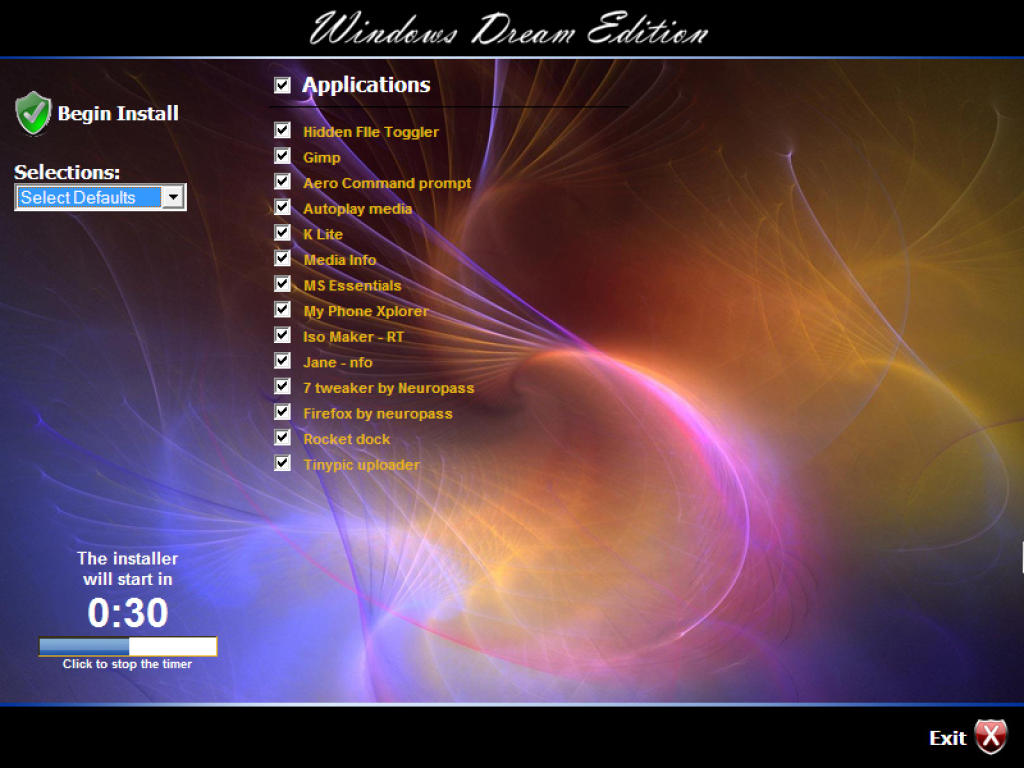The image size is (1024, 768).
Task: Toggle the Applications master checkbox
Action: pos(282,85)
